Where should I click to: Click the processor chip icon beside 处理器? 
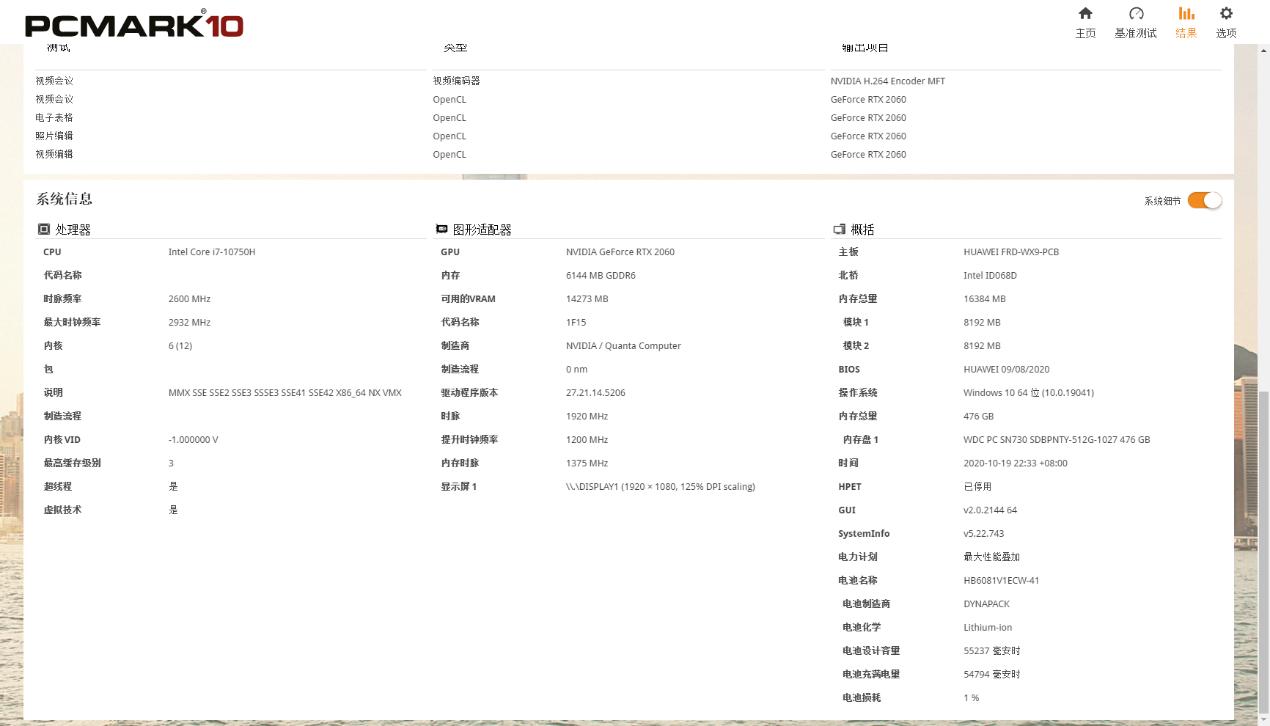click(42, 228)
